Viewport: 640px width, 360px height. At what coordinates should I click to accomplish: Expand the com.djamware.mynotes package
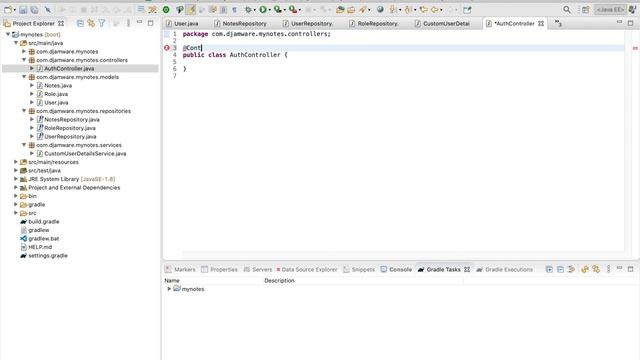tap(24, 51)
